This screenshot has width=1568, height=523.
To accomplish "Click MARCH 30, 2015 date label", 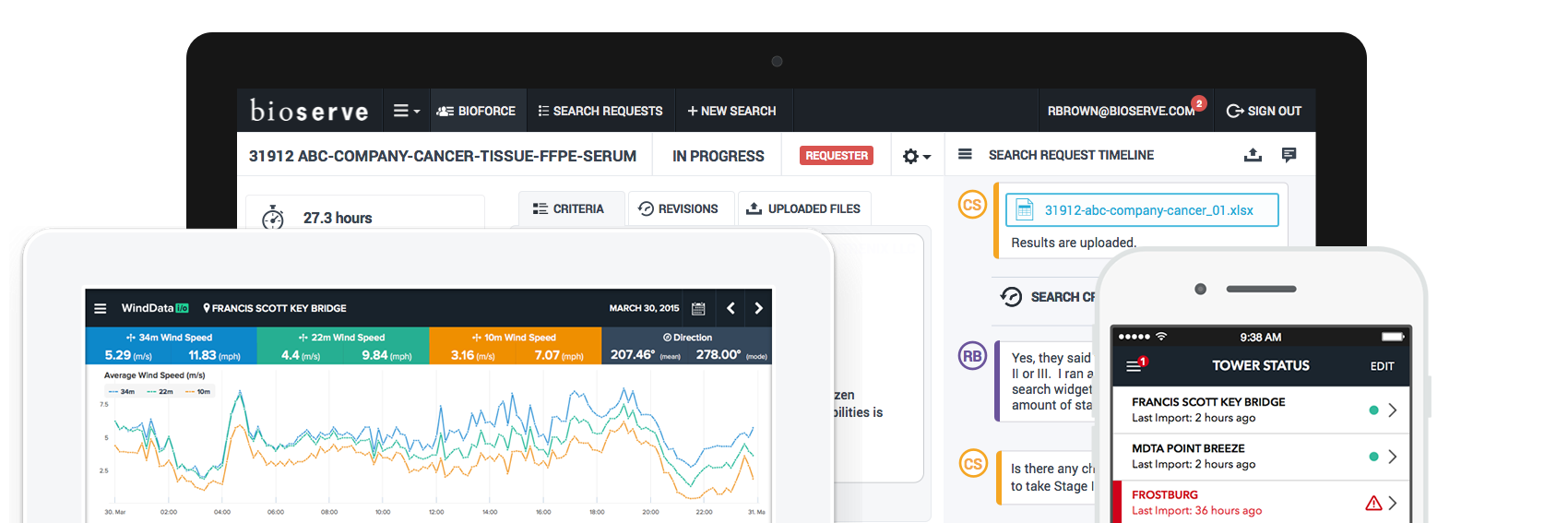I will [644, 308].
